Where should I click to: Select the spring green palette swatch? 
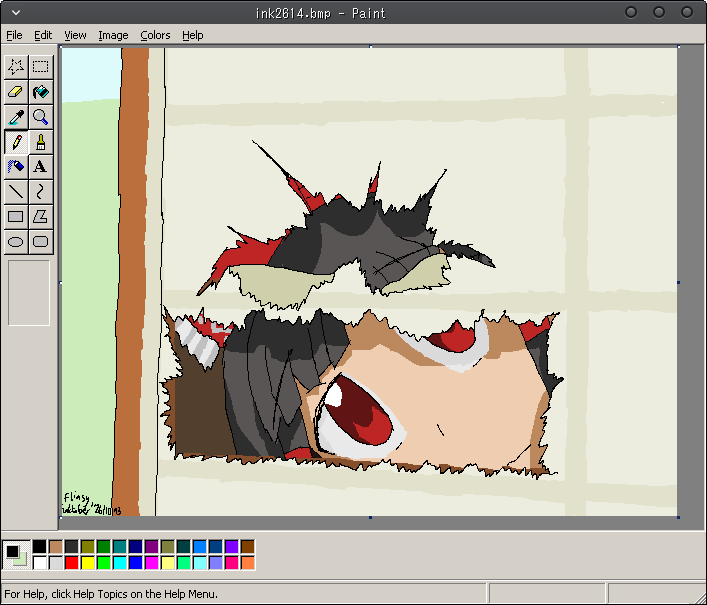[184, 563]
